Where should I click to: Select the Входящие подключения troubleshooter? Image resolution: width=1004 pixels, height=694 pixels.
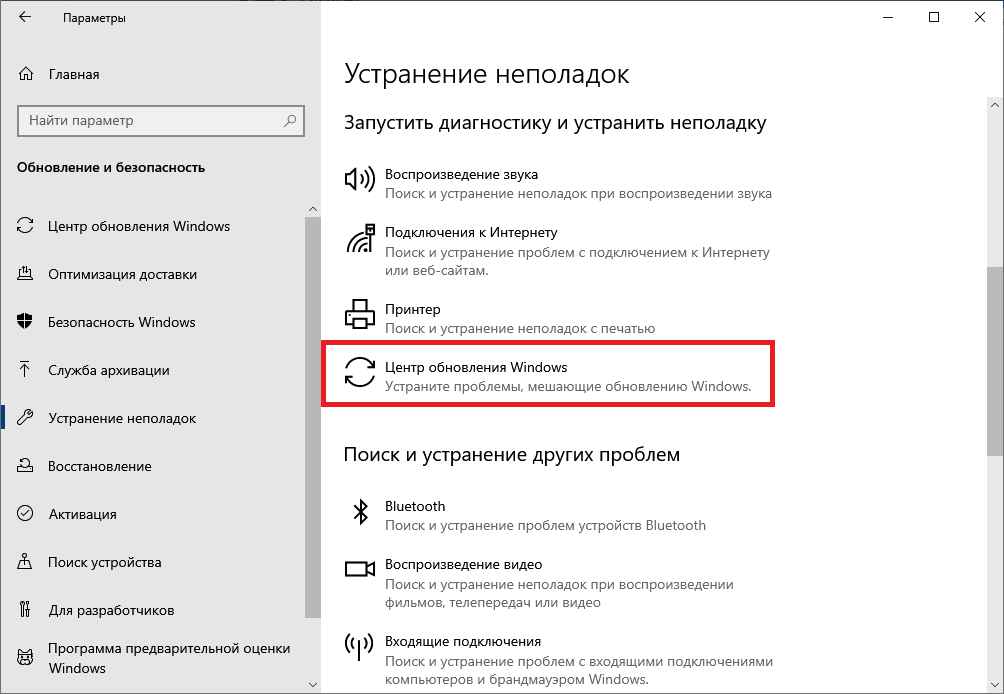tap(558, 659)
